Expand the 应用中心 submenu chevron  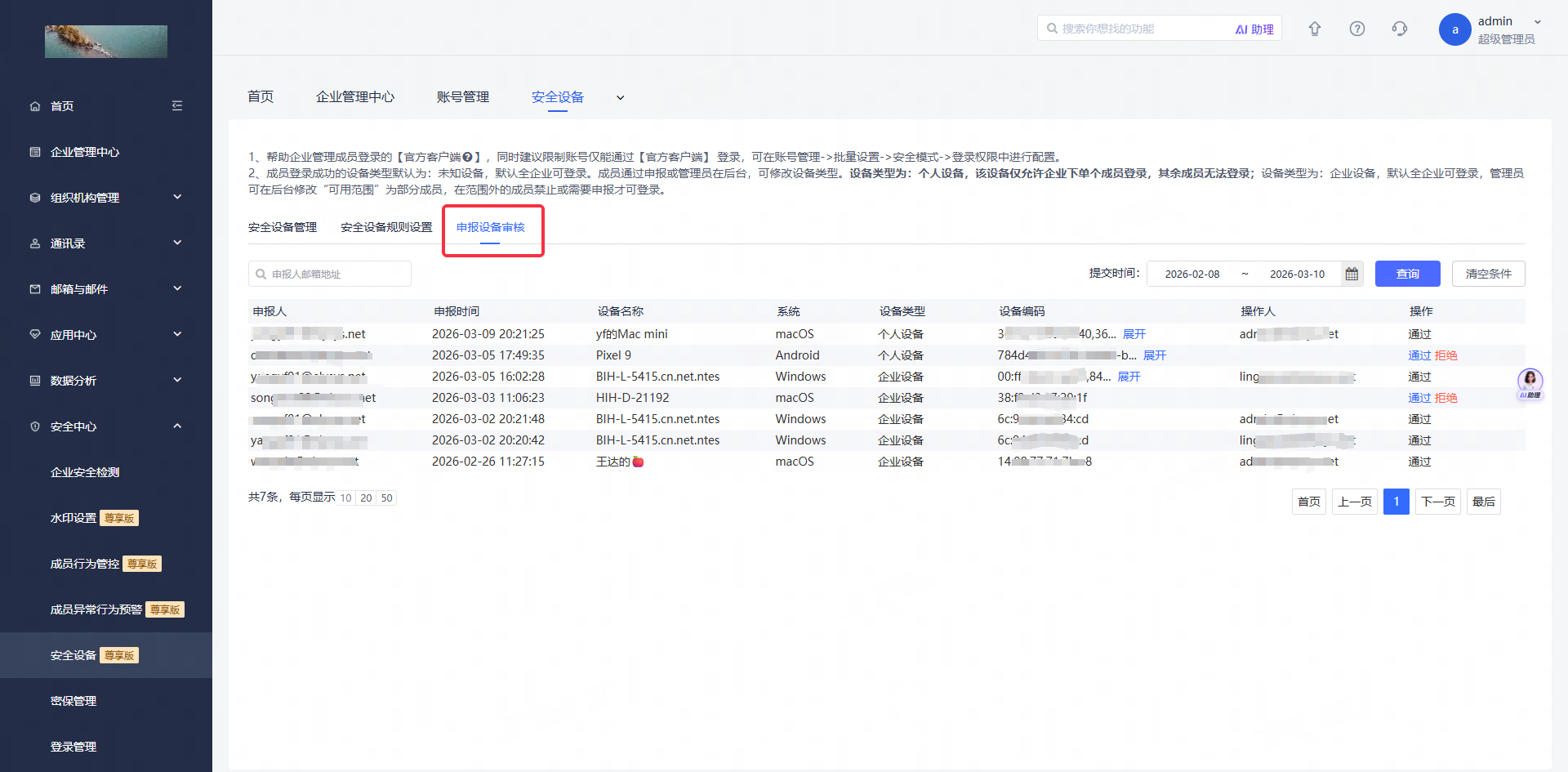[x=177, y=334]
